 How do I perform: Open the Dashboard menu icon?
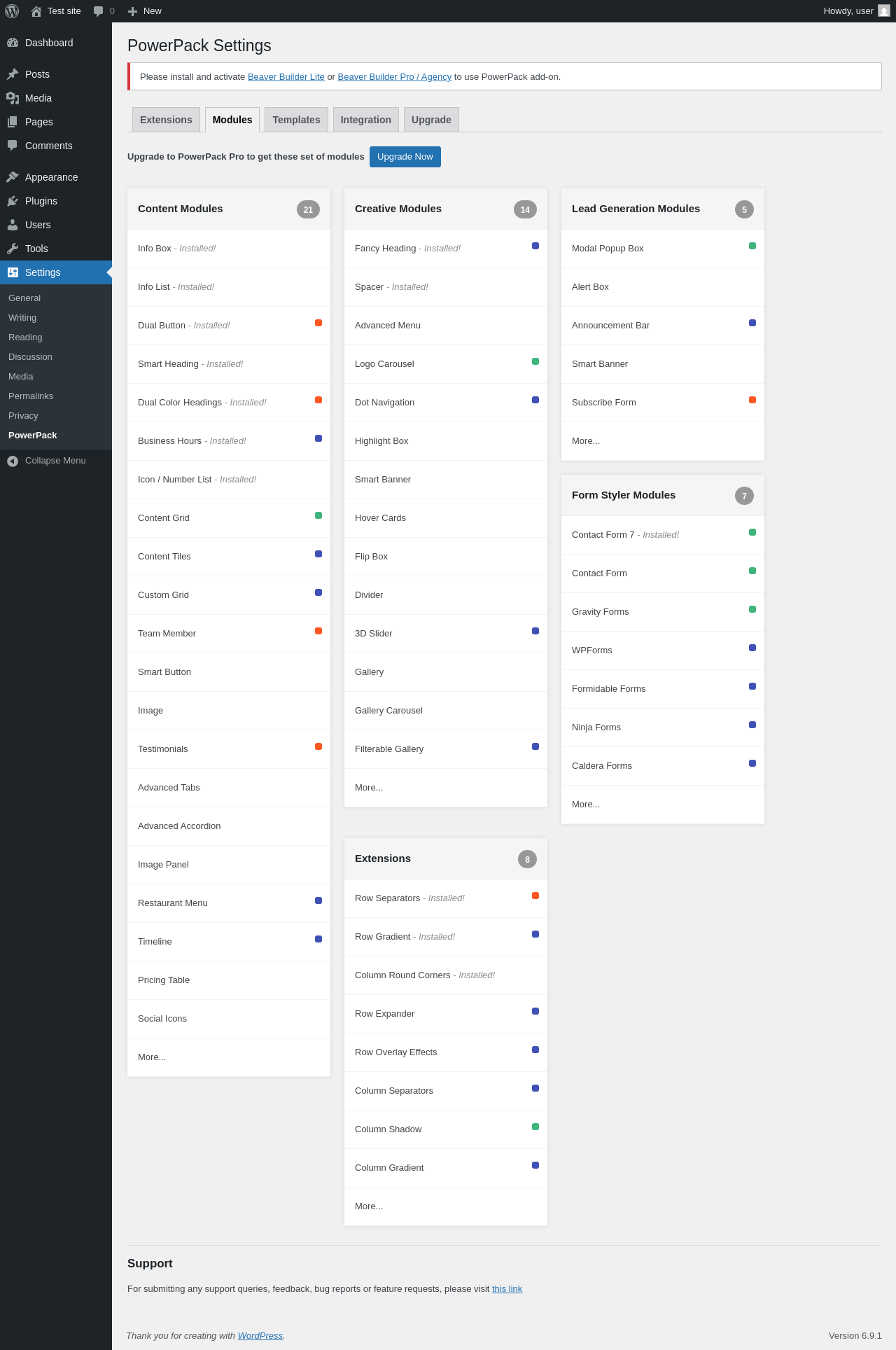(13, 43)
